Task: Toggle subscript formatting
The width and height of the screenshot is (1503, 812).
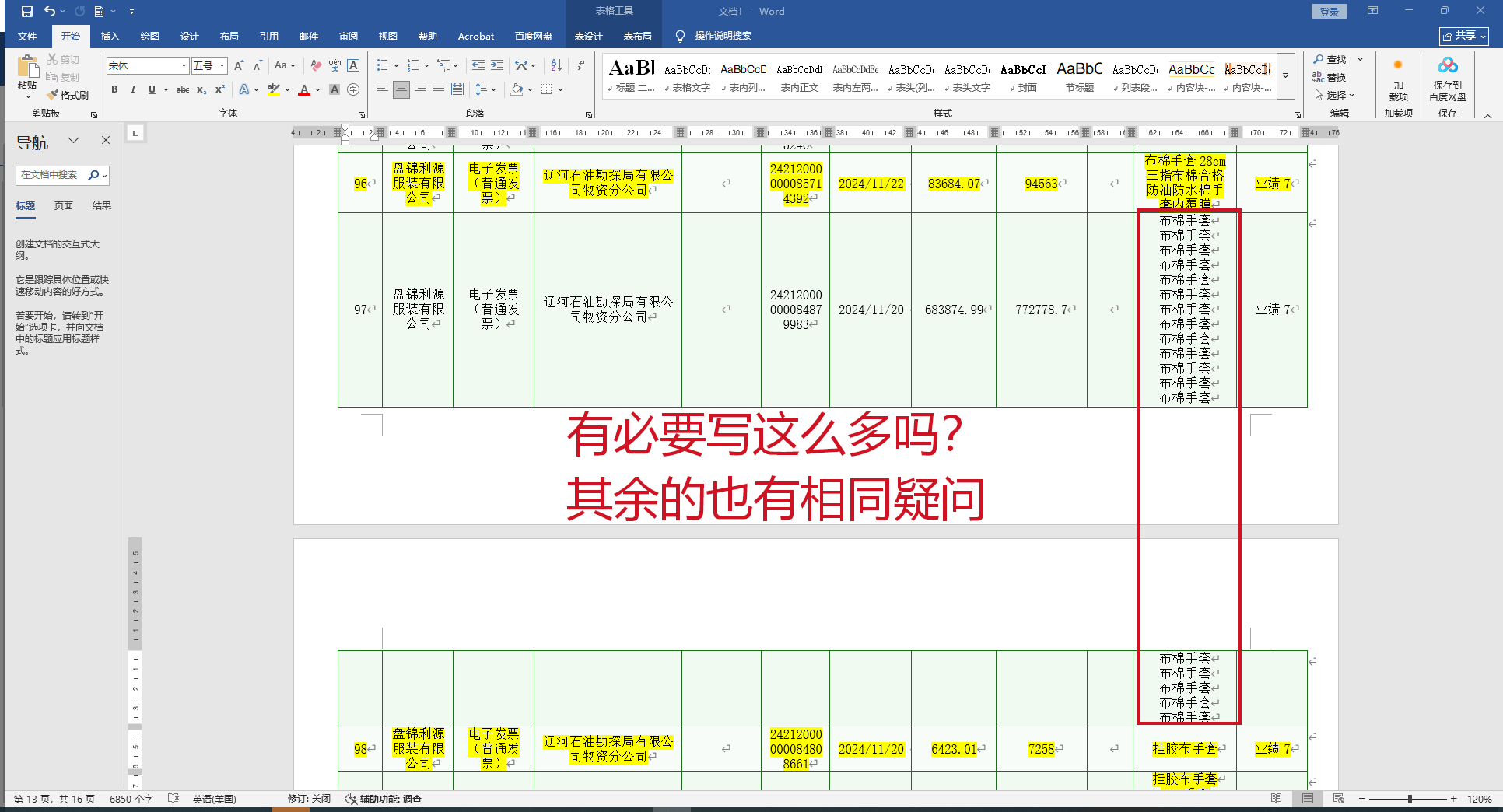Action: click(201, 89)
